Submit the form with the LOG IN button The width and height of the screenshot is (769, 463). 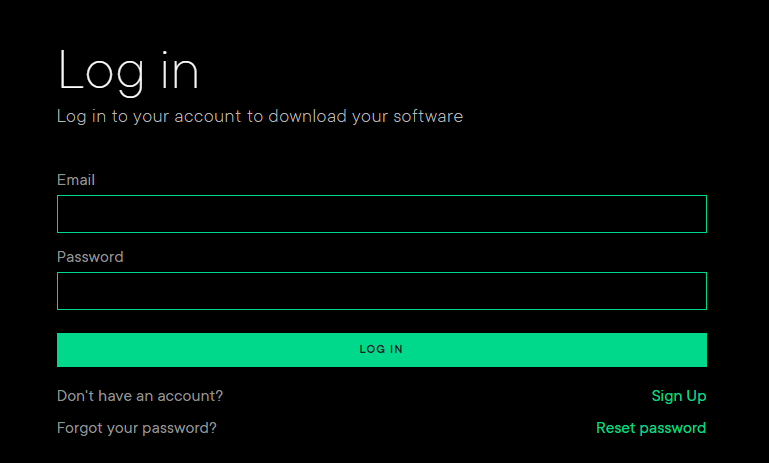tap(381, 350)
